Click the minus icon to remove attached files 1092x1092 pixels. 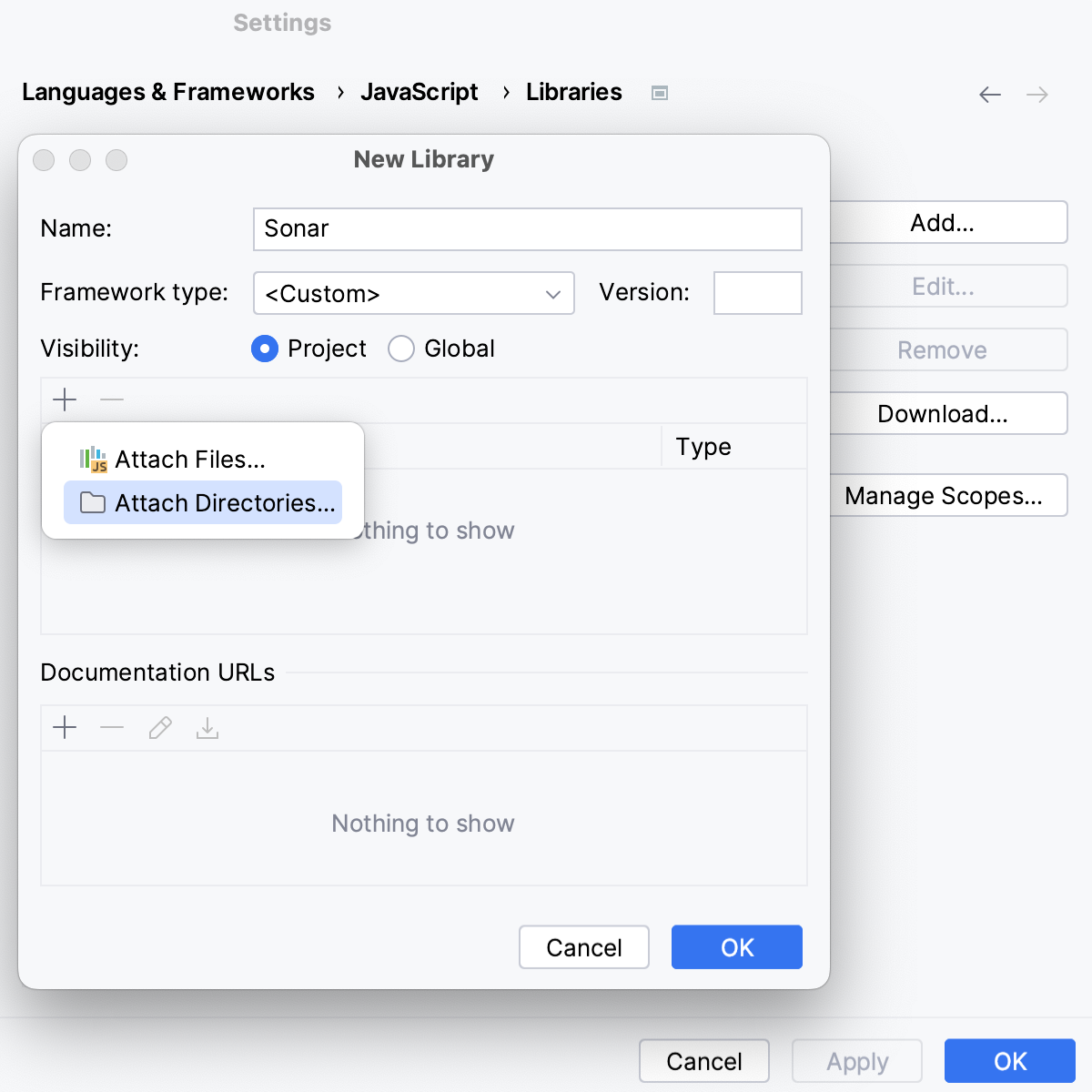click(x=111, y=399)
